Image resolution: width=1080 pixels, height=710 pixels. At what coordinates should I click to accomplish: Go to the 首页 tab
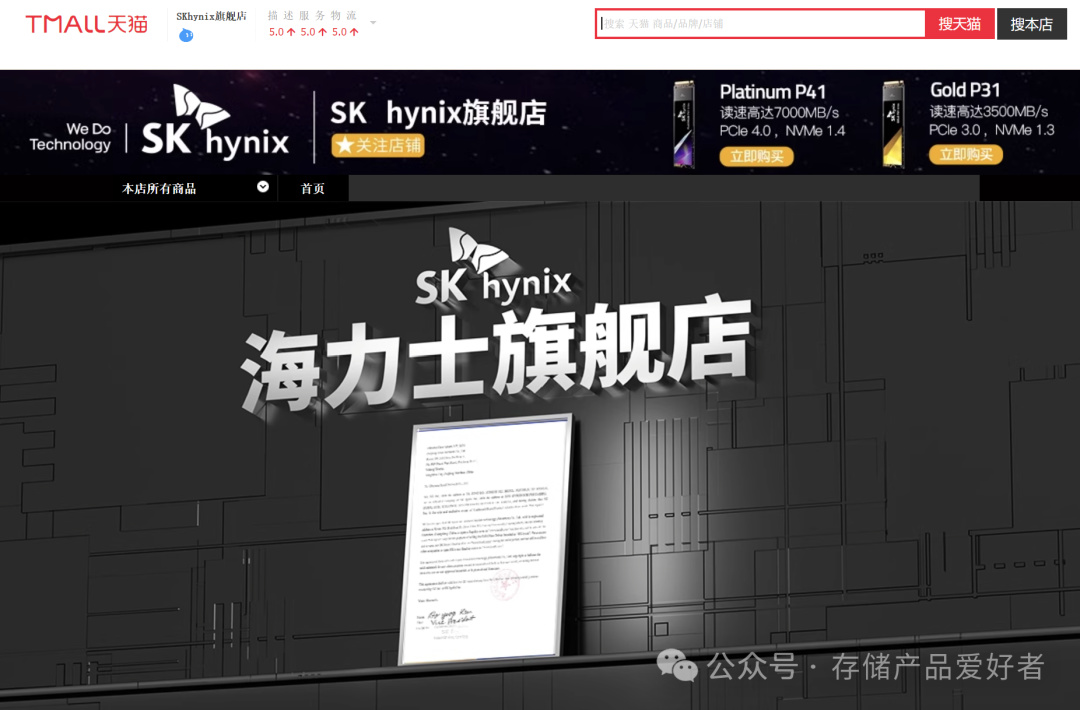coord(313,188)
